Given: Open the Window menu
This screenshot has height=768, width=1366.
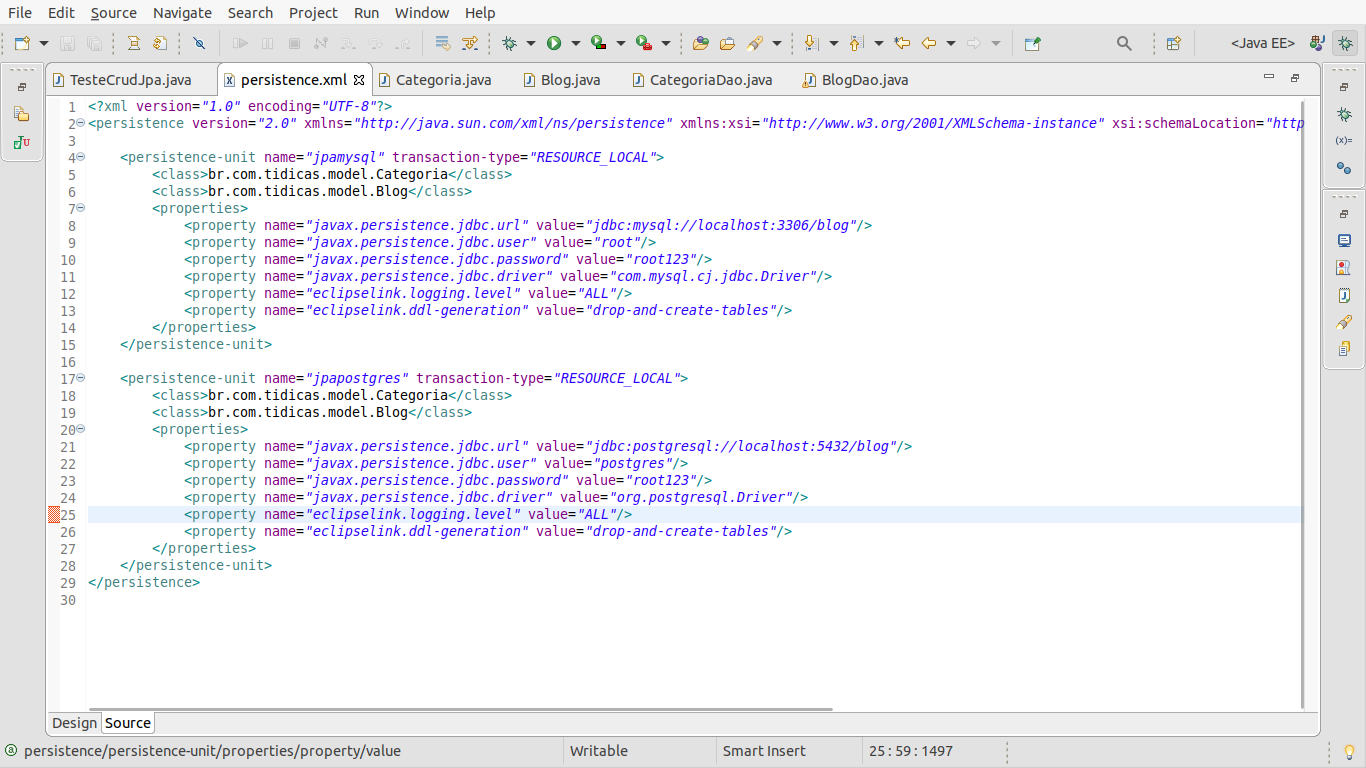Looking at the screenshot, I should click(x=422, y=13).
